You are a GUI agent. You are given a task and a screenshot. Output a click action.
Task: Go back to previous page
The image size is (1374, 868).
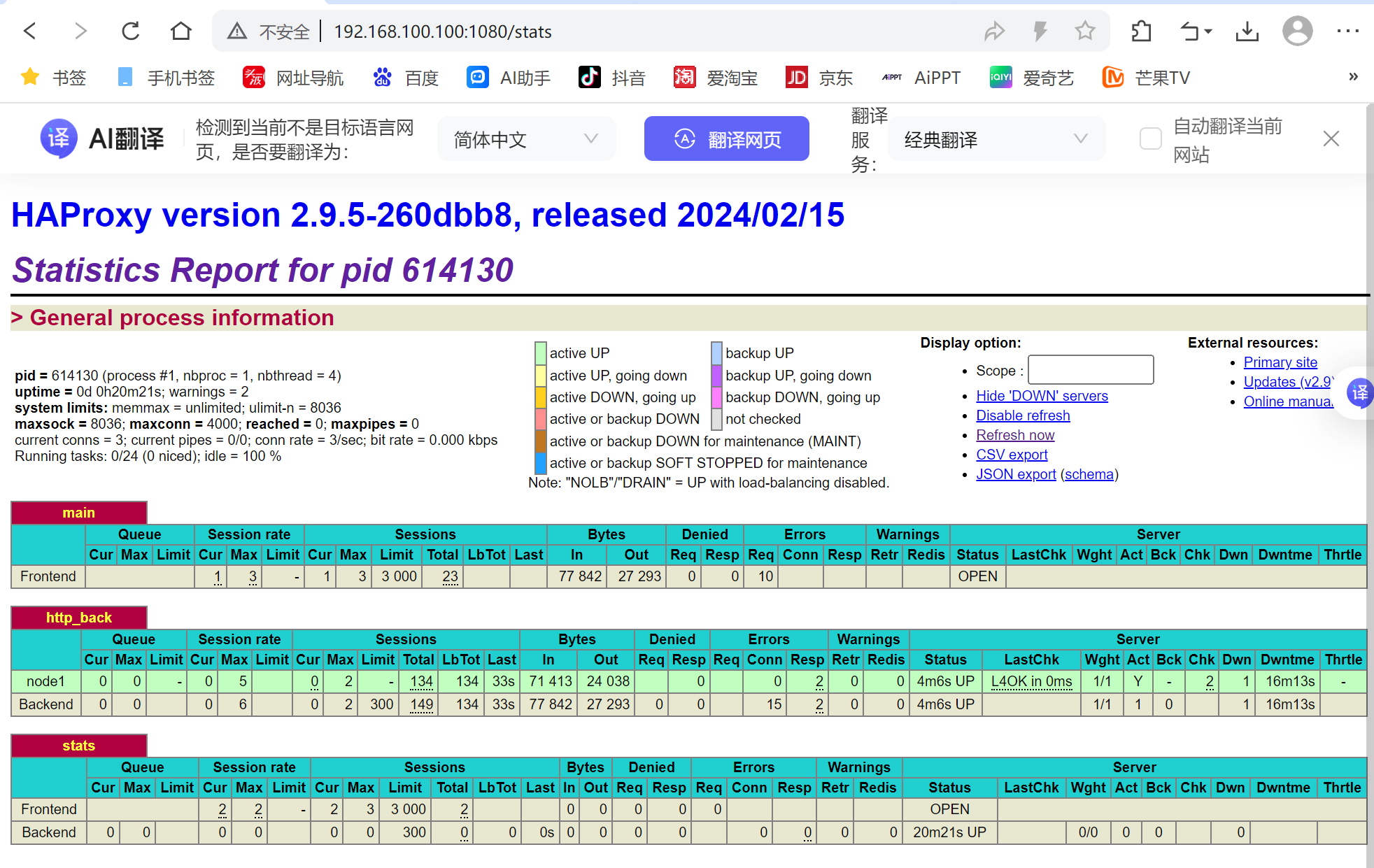(30, 31)
